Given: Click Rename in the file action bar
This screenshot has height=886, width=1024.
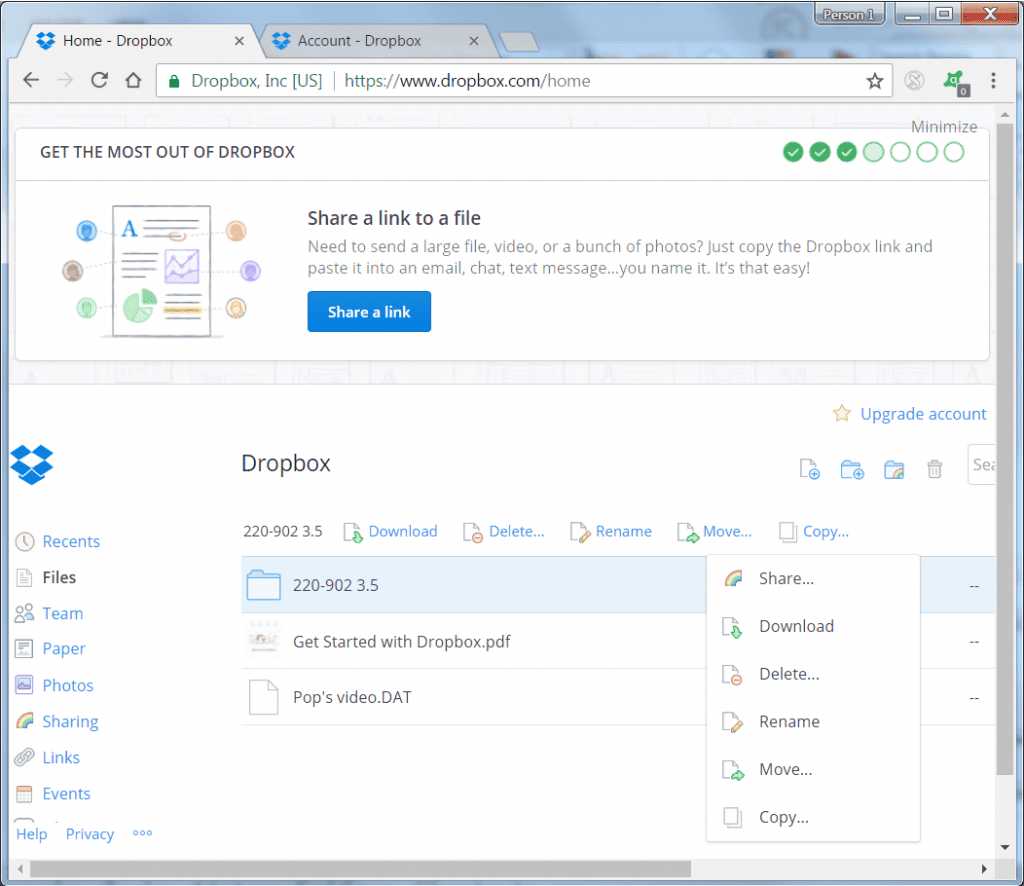Looking at the screenshot, I should (x=611, y=531).
